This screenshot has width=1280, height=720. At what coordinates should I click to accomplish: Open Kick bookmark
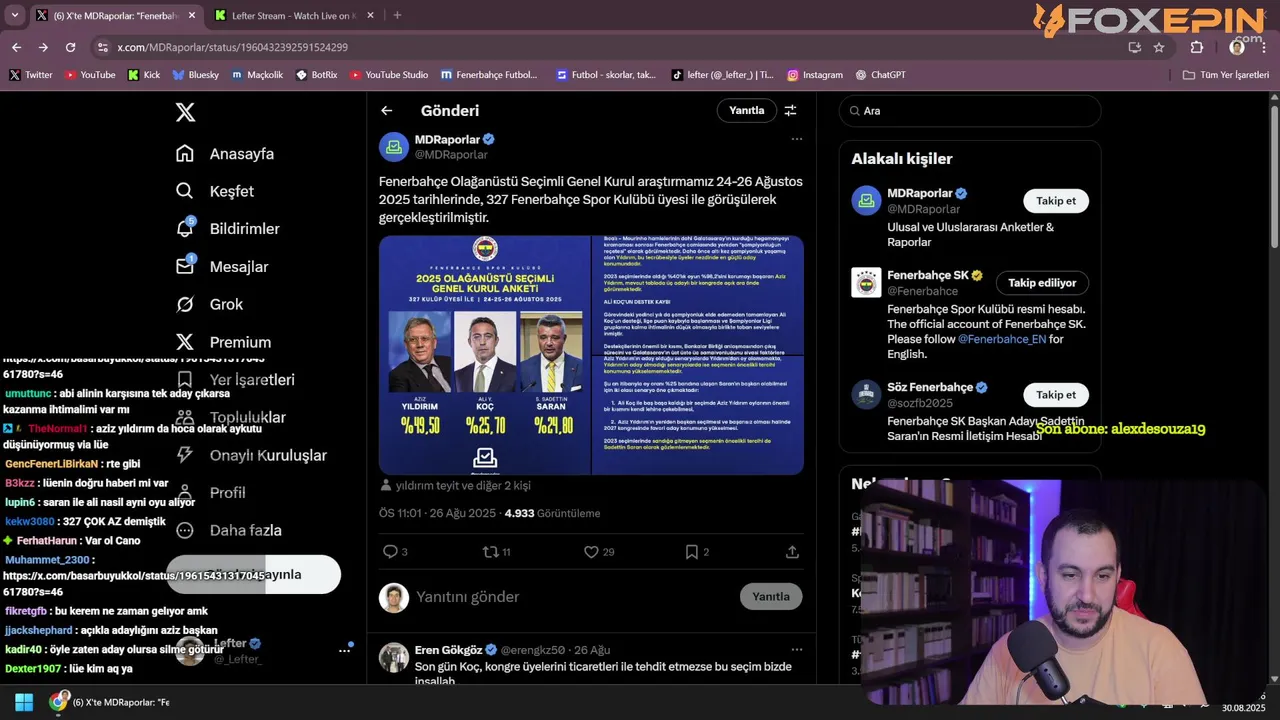pyautogui.click(x=143, y=75)
